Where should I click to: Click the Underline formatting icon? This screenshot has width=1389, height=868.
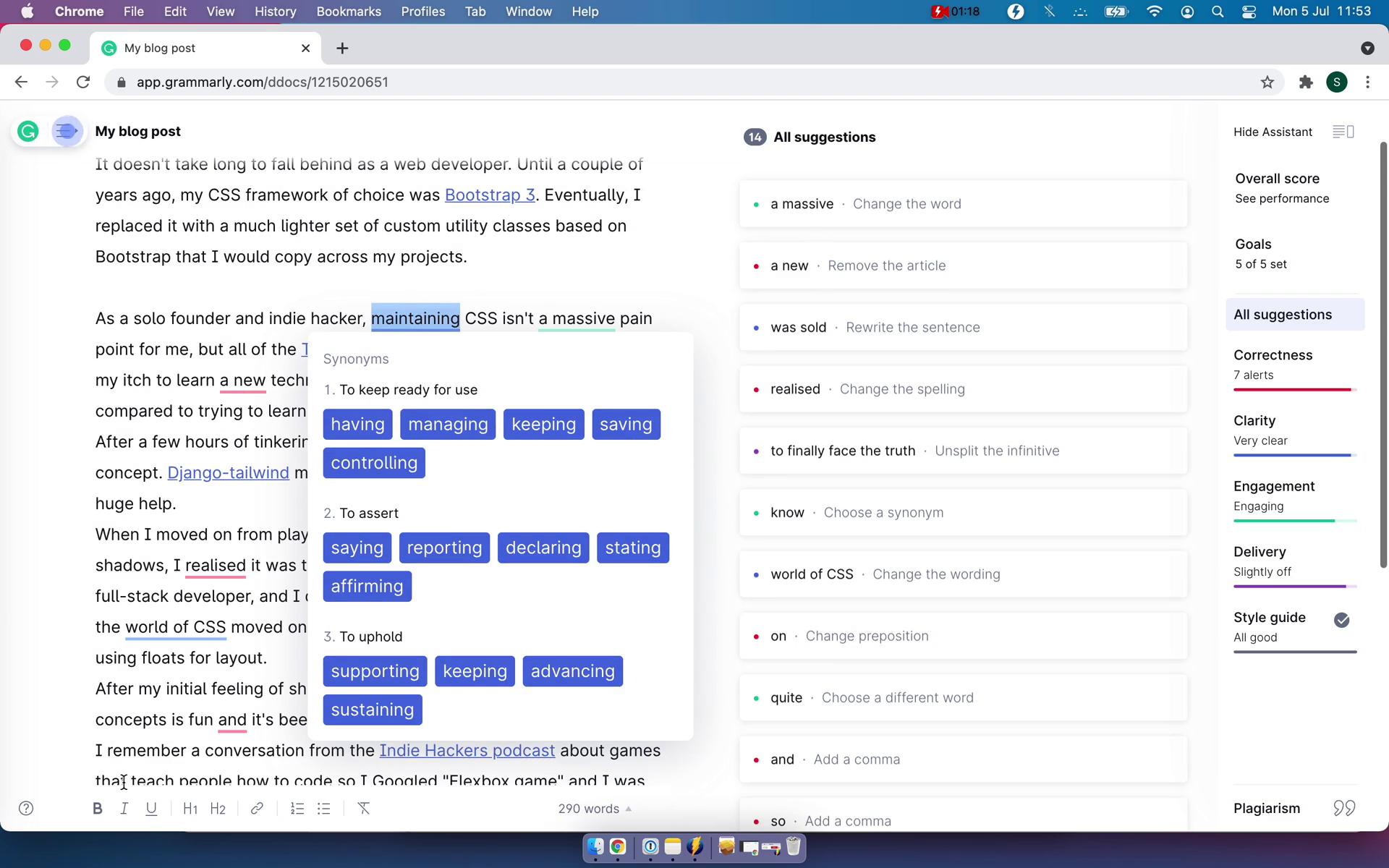point(150,808)
